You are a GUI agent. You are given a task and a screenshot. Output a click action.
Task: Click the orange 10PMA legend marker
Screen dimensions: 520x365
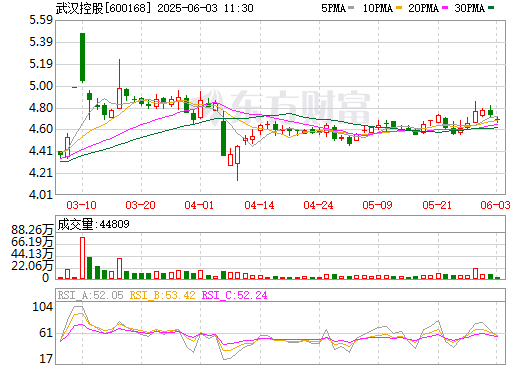(x=399, y=8)
